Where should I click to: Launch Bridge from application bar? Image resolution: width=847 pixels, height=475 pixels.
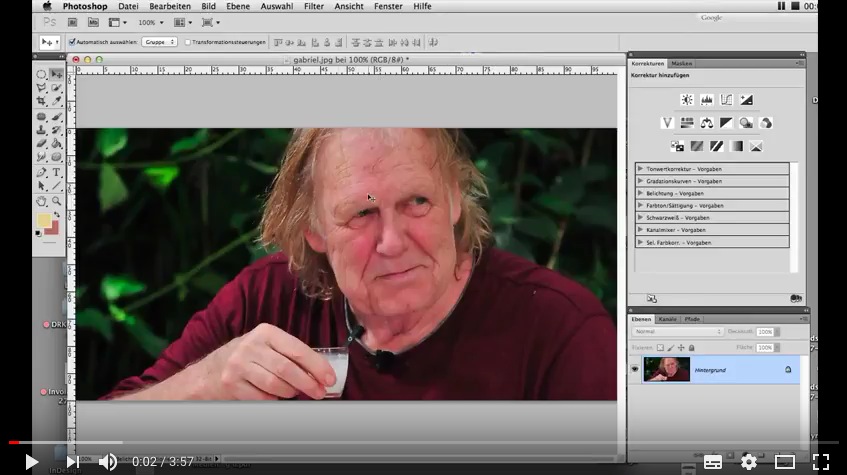pyautogui.click(x=72, y=23)
